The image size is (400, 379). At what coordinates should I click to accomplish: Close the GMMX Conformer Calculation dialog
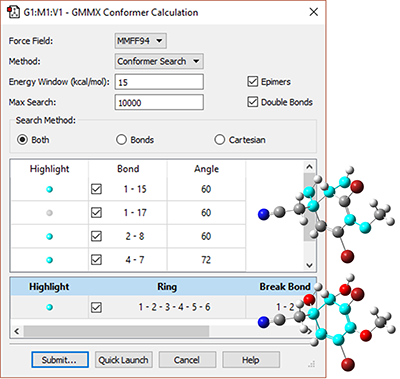click(x=313, y=12)
